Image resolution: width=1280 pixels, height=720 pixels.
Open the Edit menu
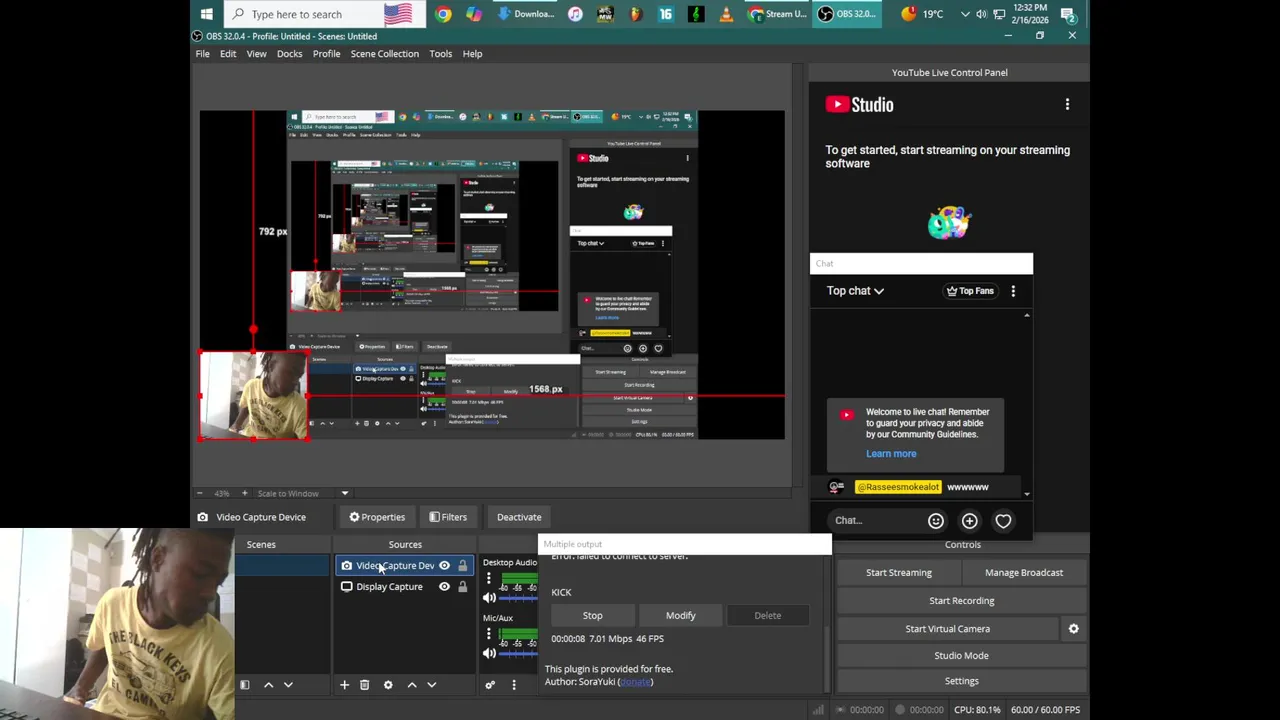pyautogui.click(x=228, y=54)
